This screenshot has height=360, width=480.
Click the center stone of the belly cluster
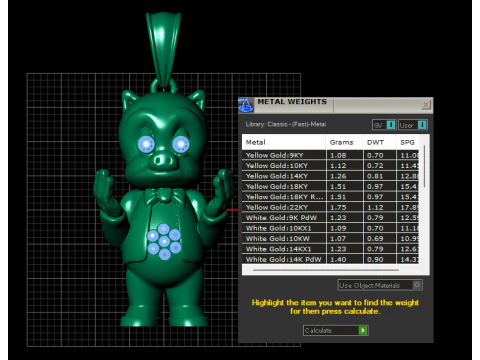tap(164, 241)
